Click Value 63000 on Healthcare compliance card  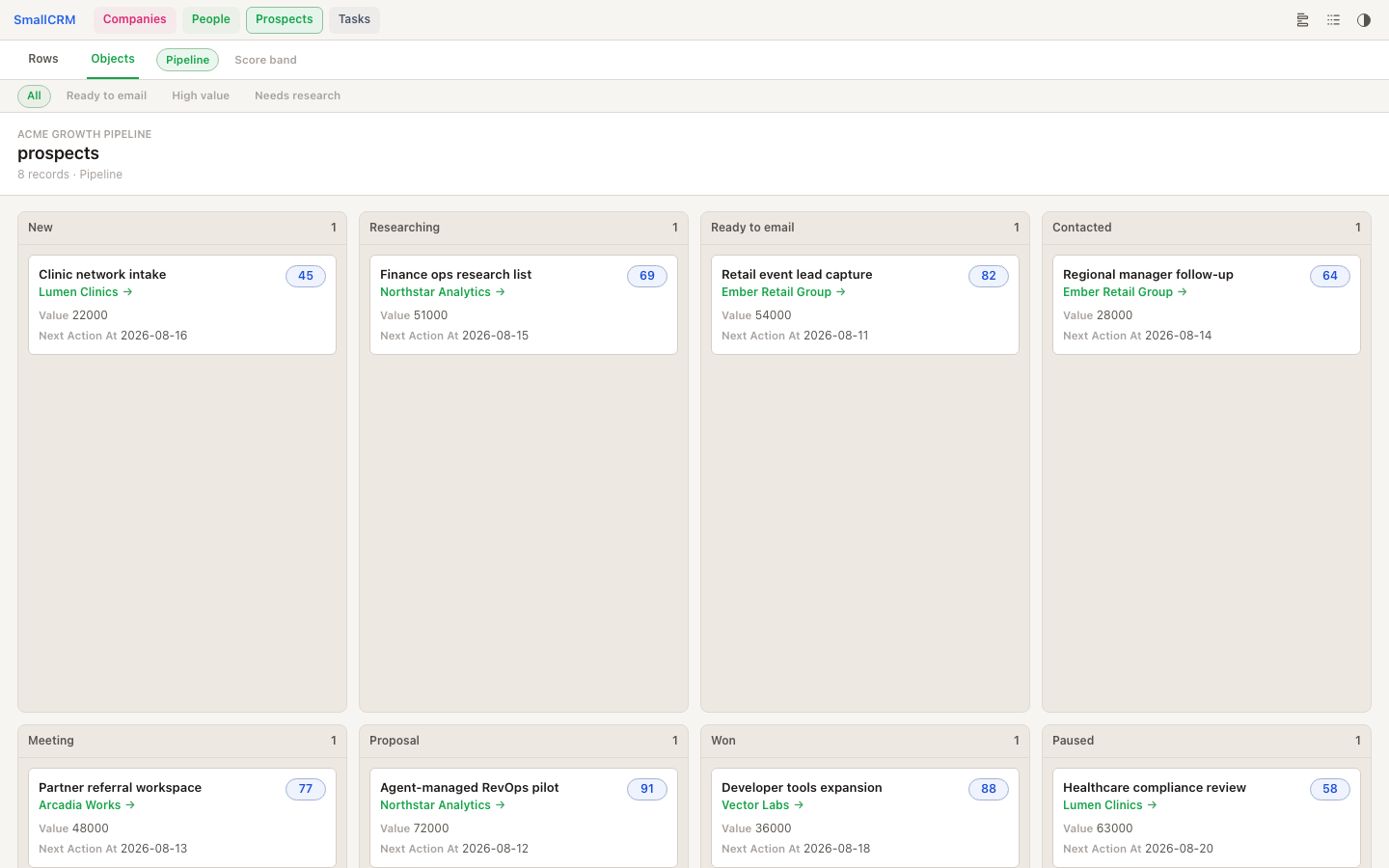[1098, 828]
